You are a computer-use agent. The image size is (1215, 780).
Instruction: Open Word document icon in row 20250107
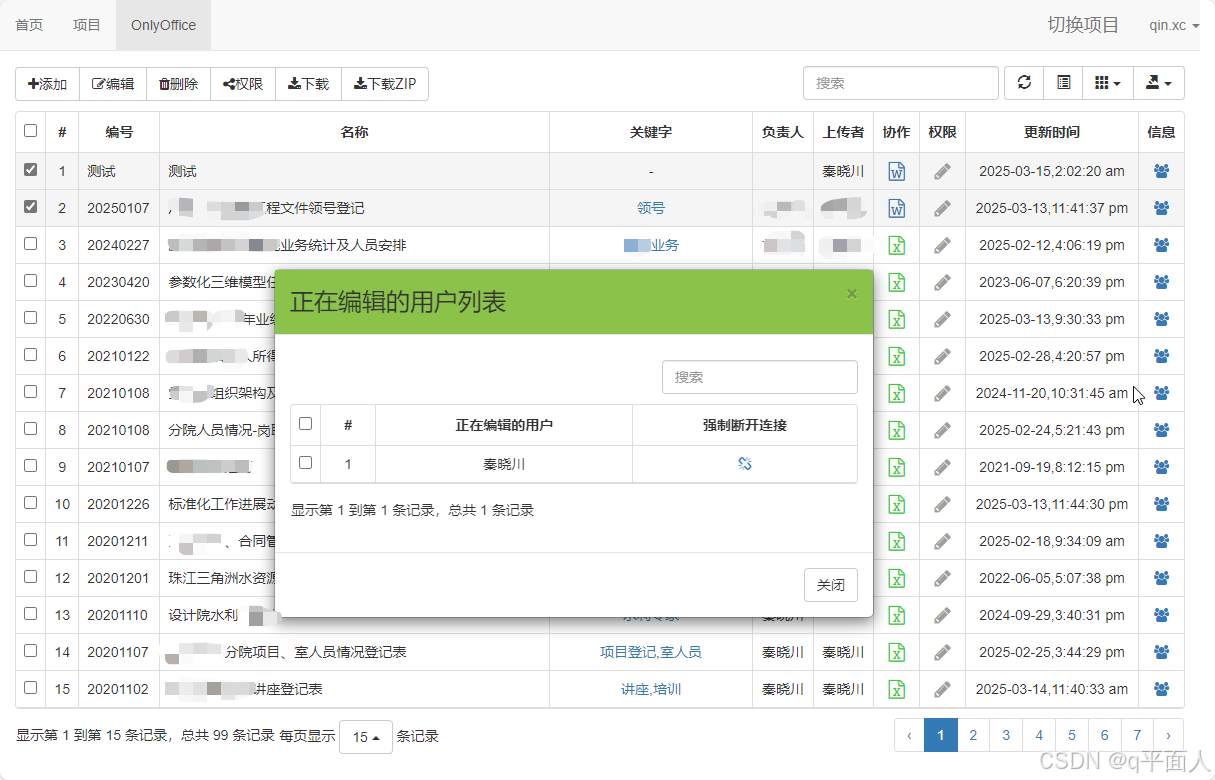pyautogui.click(x=897, y=208)
